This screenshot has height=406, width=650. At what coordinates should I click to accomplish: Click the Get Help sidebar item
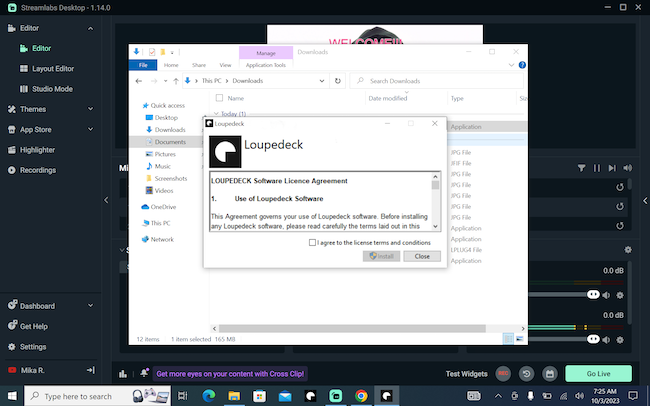tap(33, 327)
